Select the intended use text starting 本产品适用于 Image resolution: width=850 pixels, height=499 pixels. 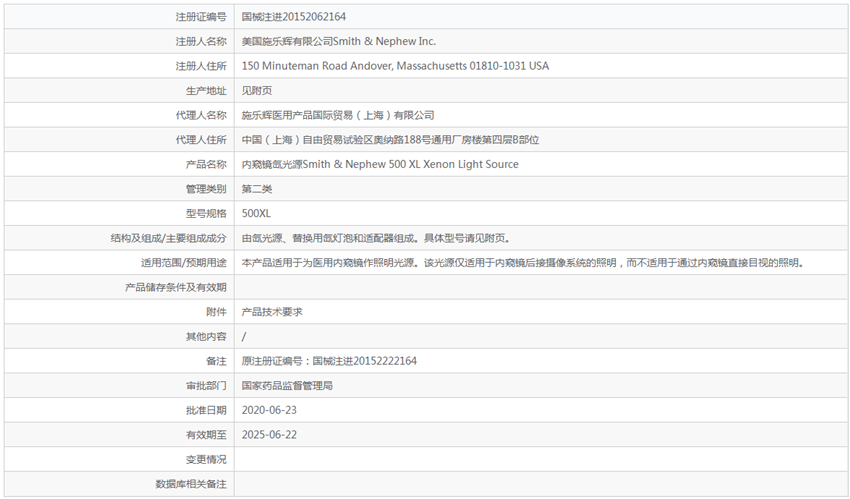523,263
